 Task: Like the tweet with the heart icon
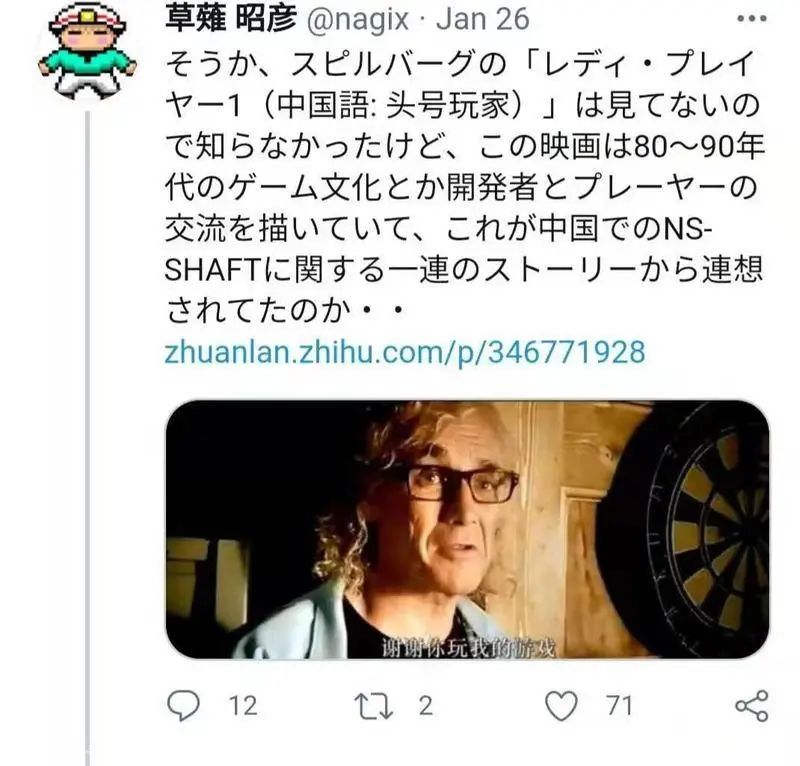pos(562,706)
